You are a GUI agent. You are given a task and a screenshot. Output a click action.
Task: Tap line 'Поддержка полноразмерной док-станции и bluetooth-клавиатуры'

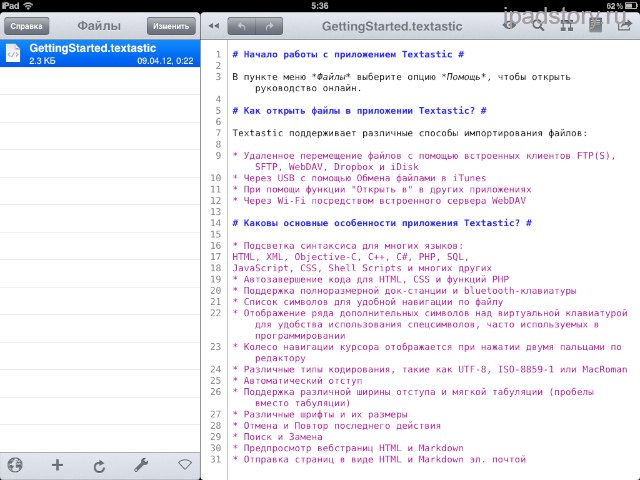(x=404, y=291)
